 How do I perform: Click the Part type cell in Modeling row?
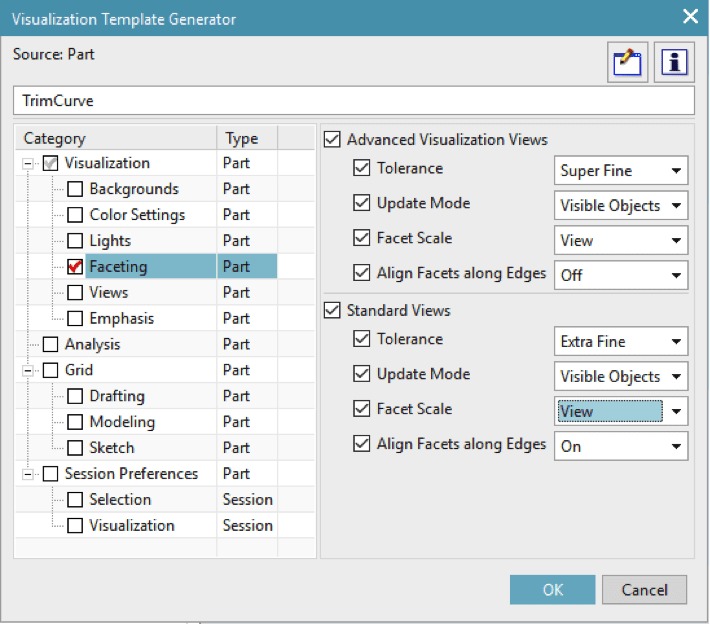247,422
